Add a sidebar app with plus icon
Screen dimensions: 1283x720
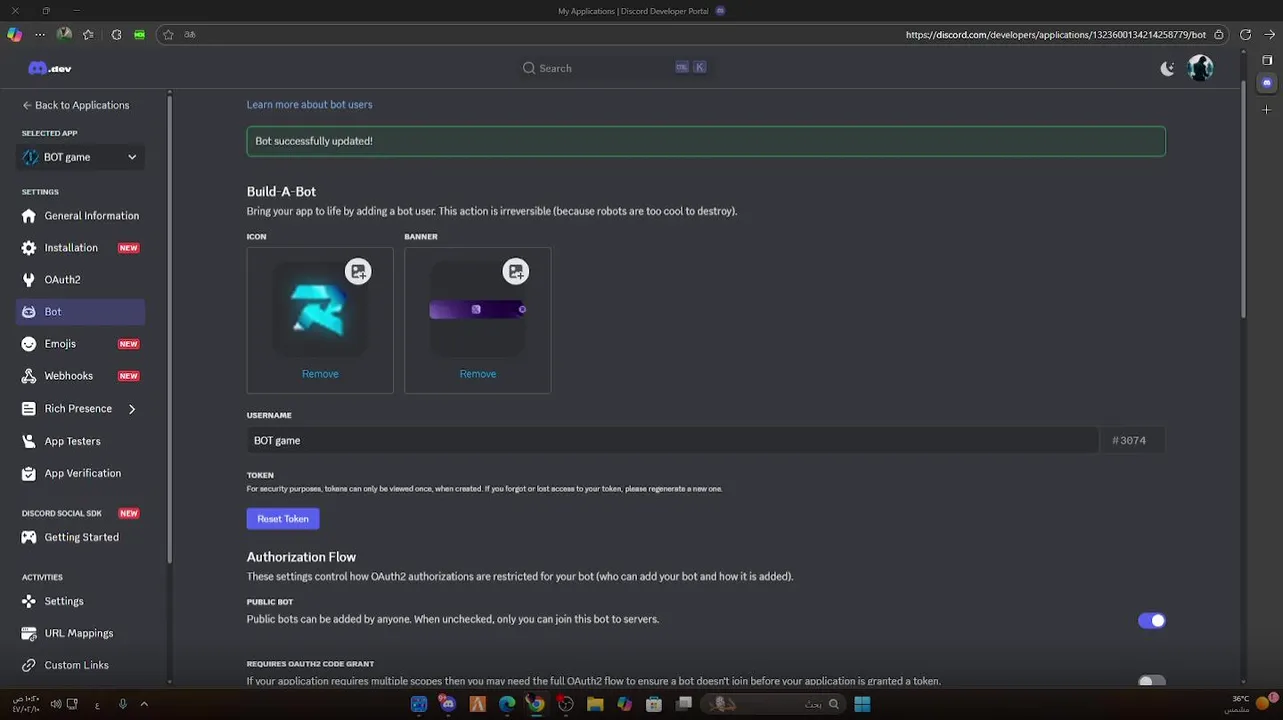1267,109
